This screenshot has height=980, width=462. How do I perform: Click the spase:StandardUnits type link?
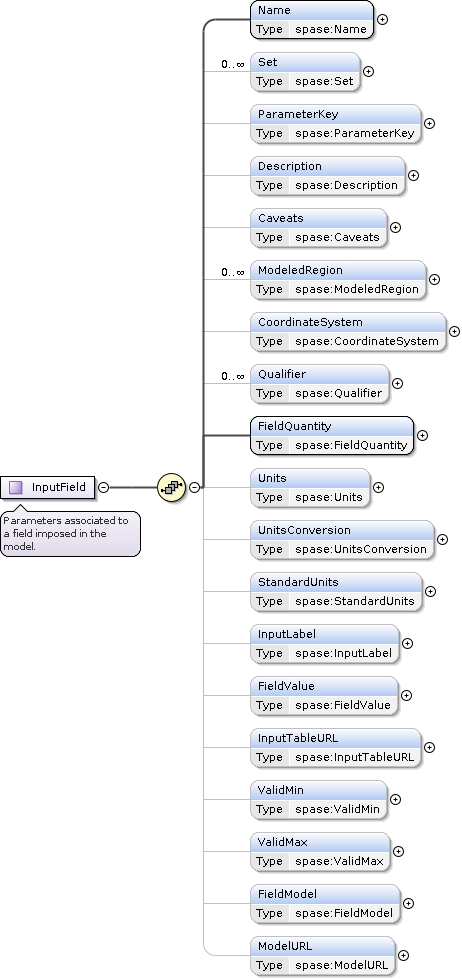355,601
